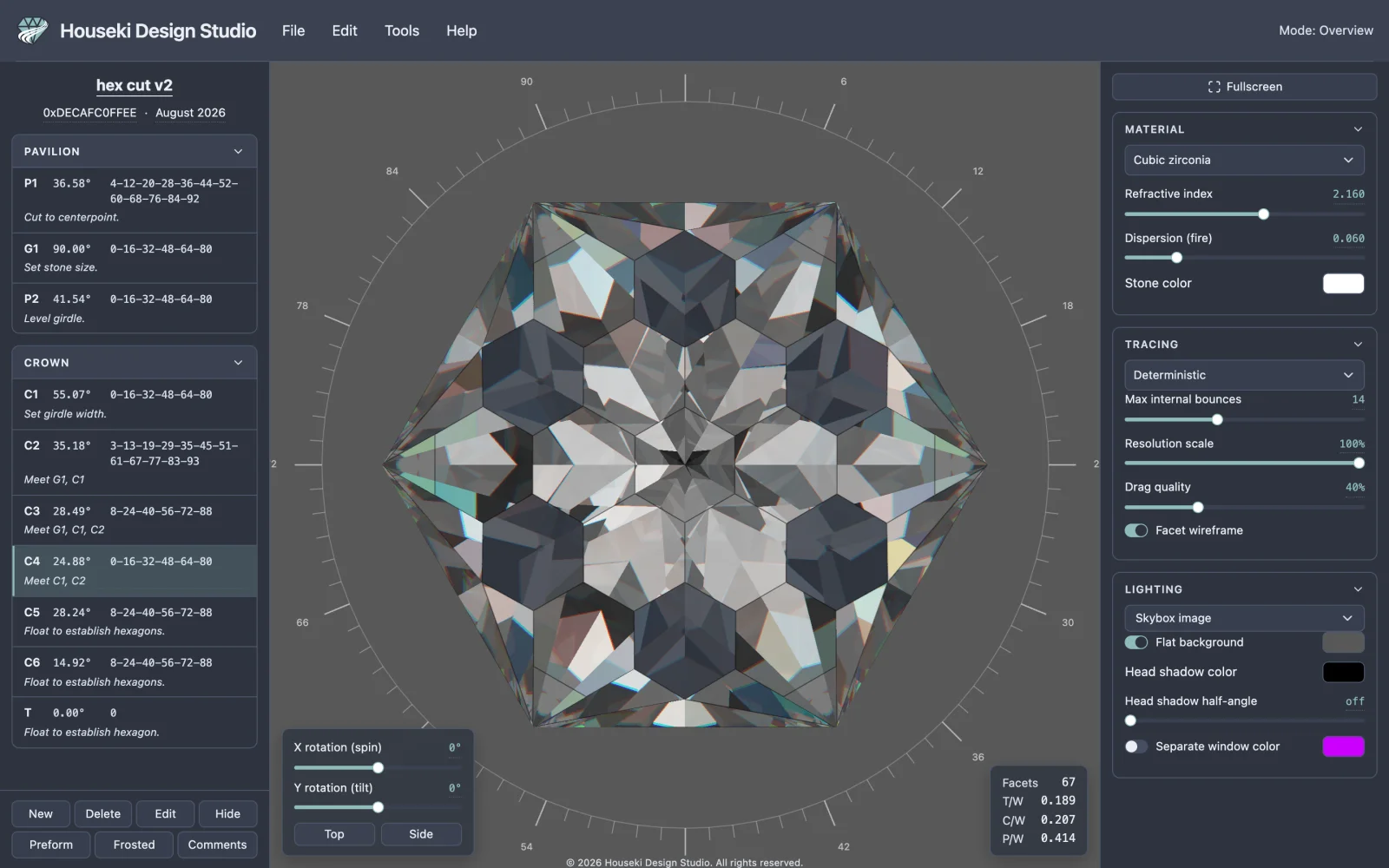Image resolution: width=1389 pixels, height=868 pixels.
Task: Click the Preform button
Action: [x=51, y=845]
